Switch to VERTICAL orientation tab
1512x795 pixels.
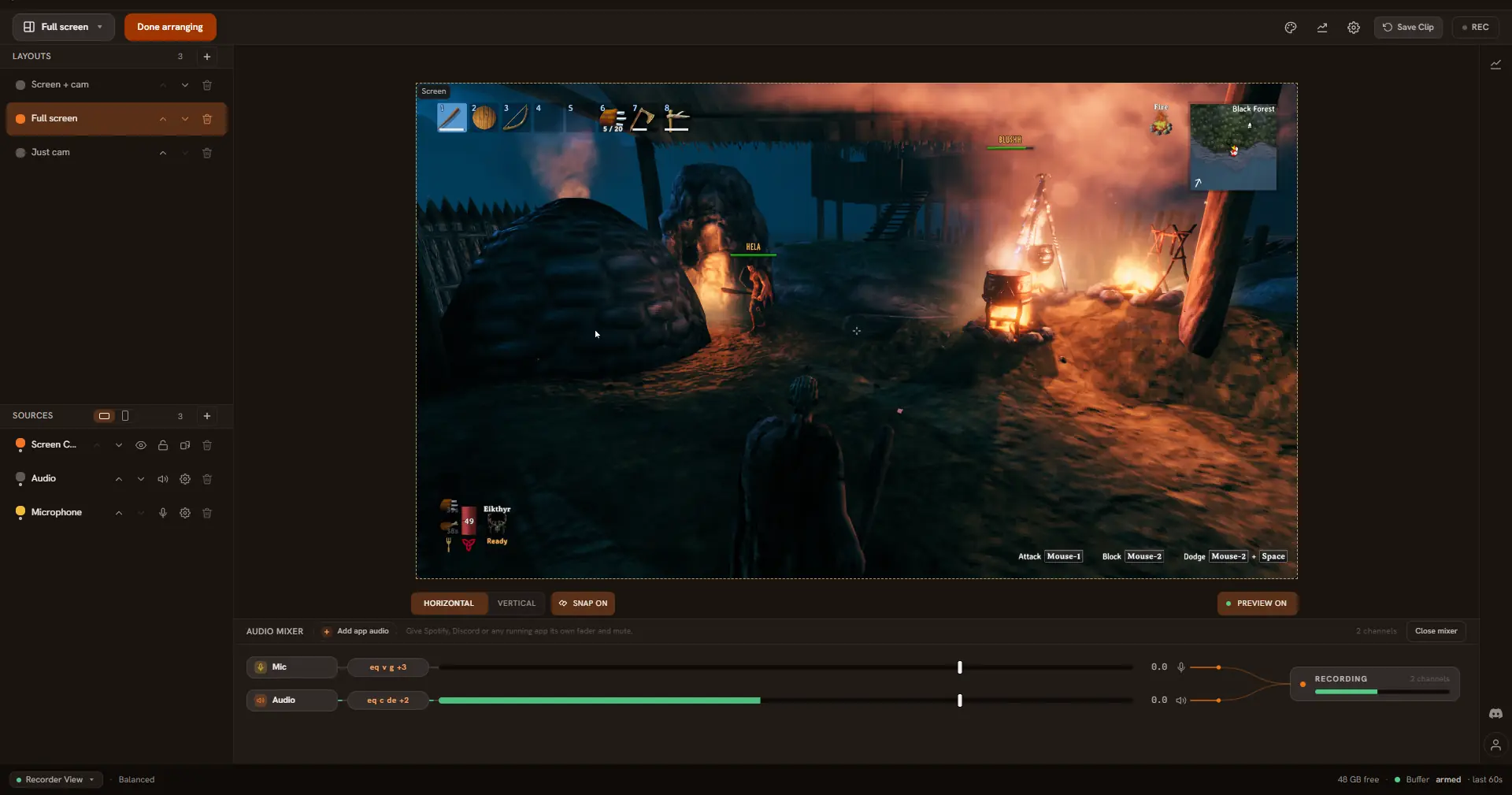coord(517,604)
